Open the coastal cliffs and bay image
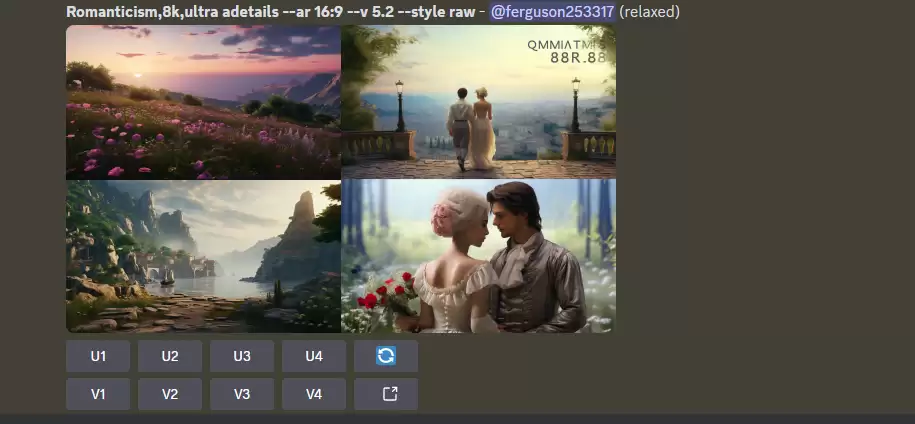 pyautogui.click(x=203, y=256)
